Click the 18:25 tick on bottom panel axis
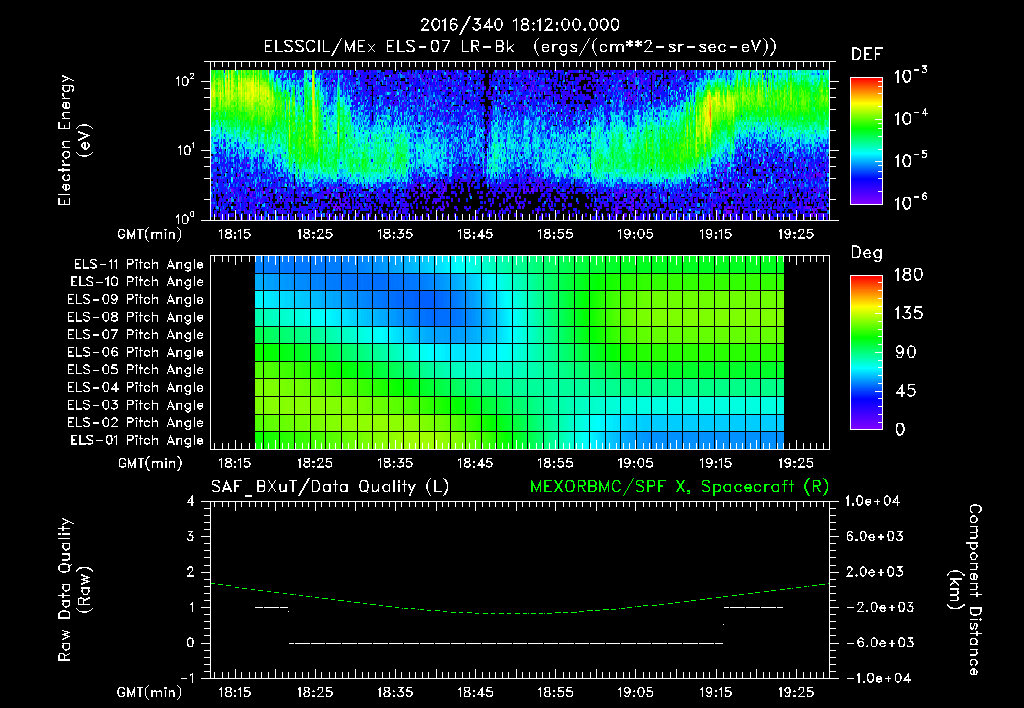Image resolution: width=1024 pixels, height=708 pixels. click(x=315, y=692)
